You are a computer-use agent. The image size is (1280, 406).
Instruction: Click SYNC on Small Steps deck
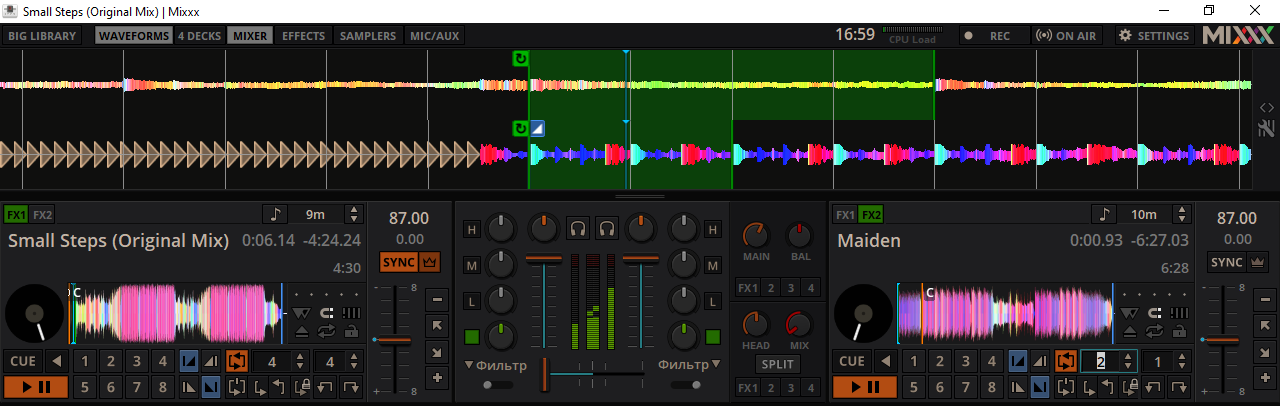[398, 262]
